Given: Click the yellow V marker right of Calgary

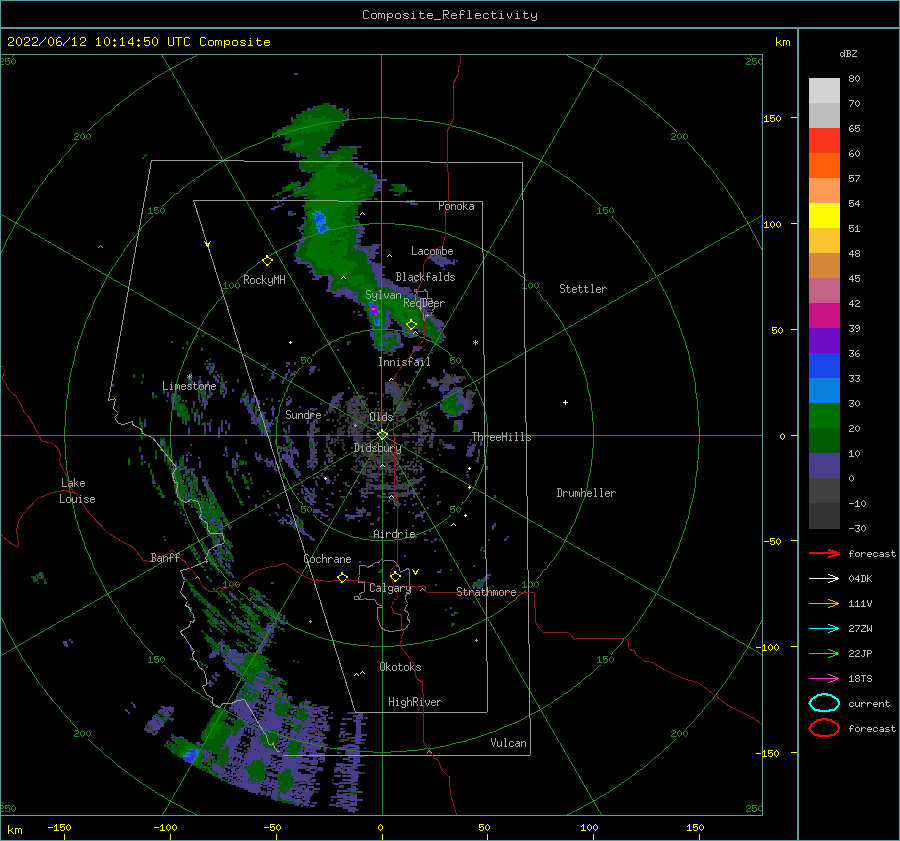Looking at the screenshot, I should point(415,572).
